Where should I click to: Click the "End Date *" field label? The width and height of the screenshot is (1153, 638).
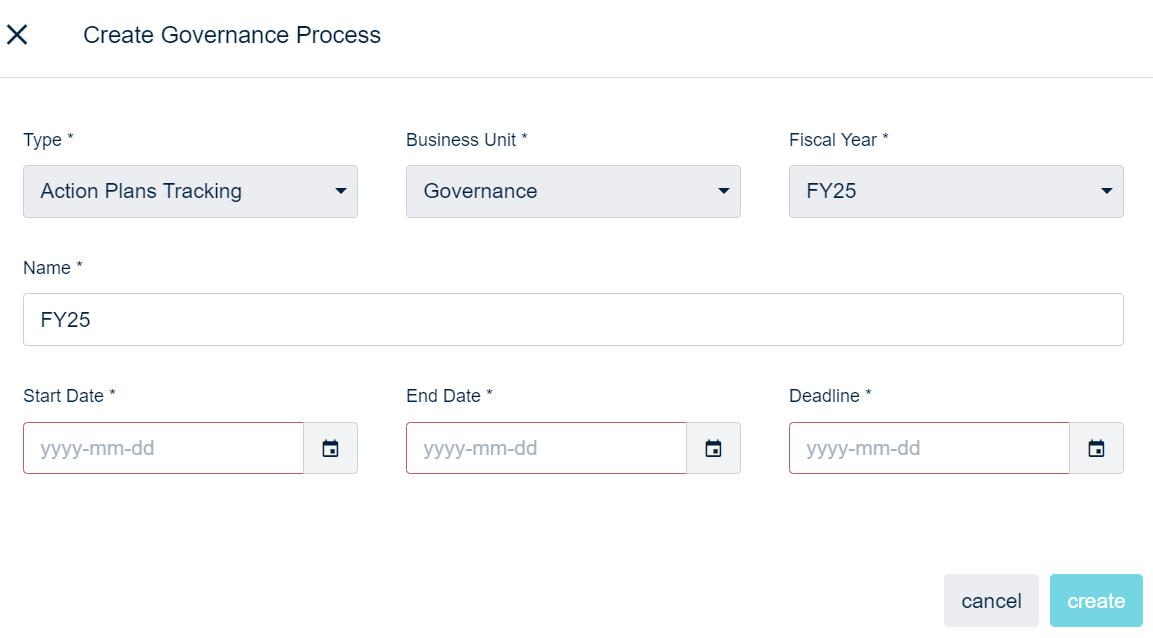coord(449,396)
